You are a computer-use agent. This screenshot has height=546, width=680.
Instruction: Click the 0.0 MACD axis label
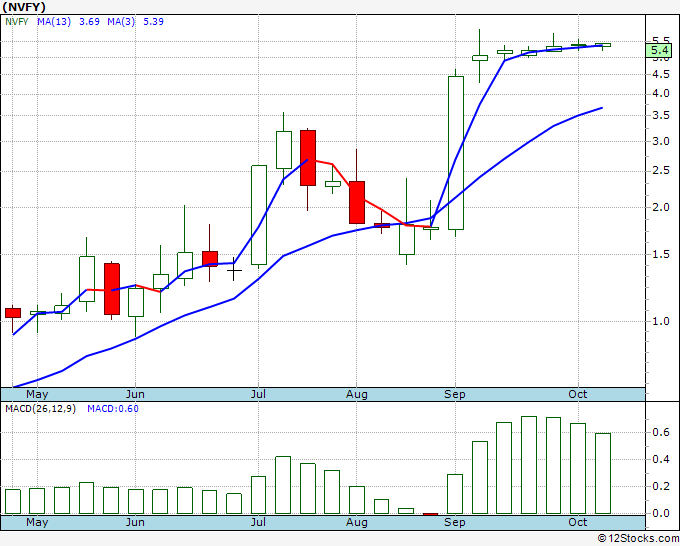(x=661, y=513)
